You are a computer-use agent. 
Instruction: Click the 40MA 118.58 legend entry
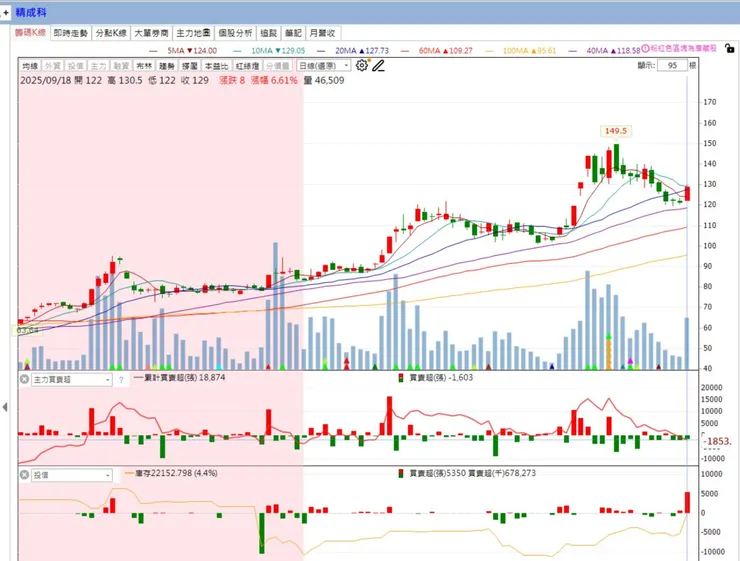pyautogui.click(x=605, y=50)
